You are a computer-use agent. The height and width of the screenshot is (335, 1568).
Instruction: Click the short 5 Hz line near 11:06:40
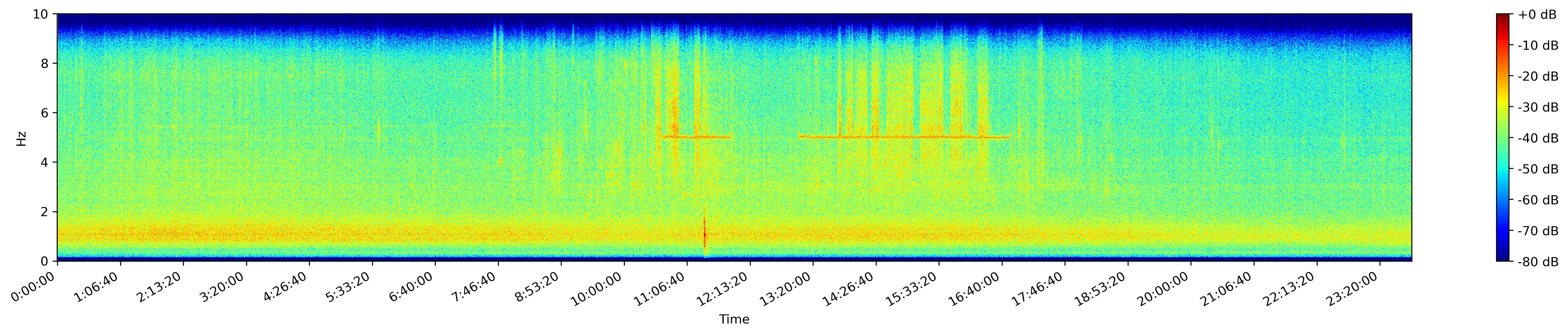click(697, 137)
